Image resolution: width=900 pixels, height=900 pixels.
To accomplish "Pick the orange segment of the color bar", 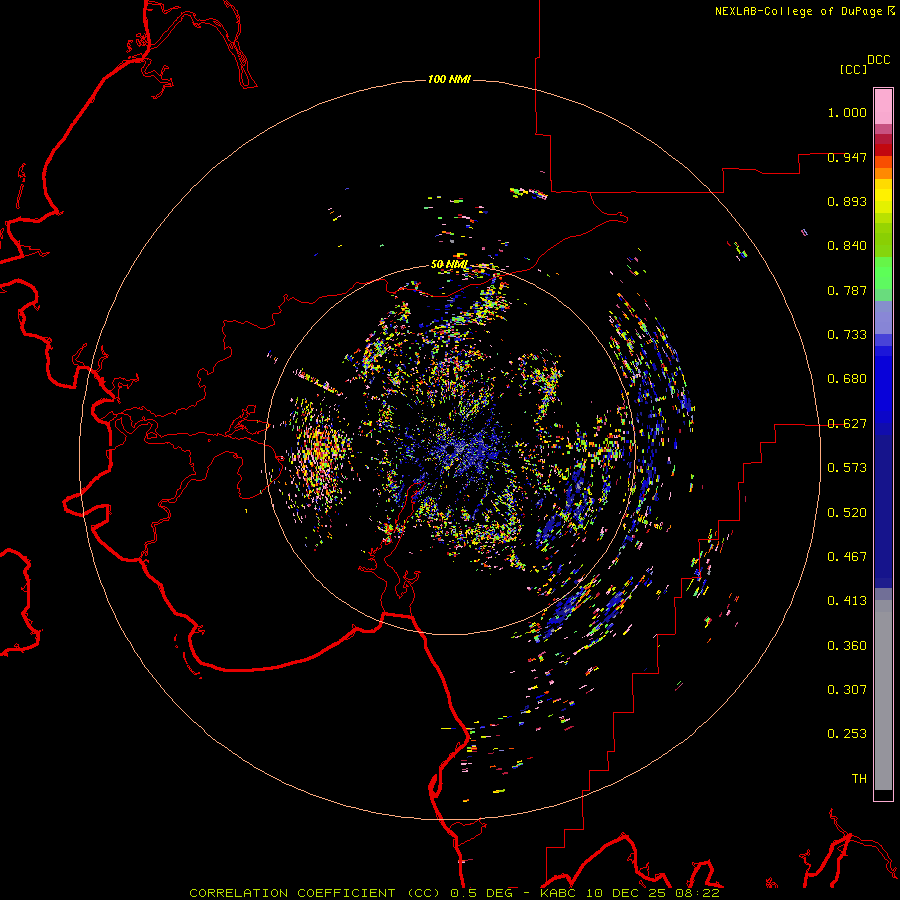I will click(883, 173).
